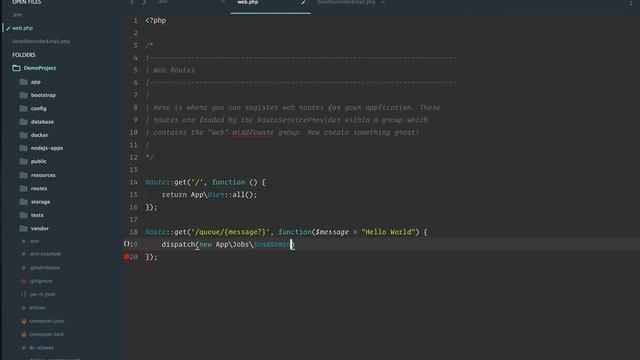Click the JSON braces icon of yo-rc.json
Viewport: 640px width, 360px height.
click(x=24, y=294)
